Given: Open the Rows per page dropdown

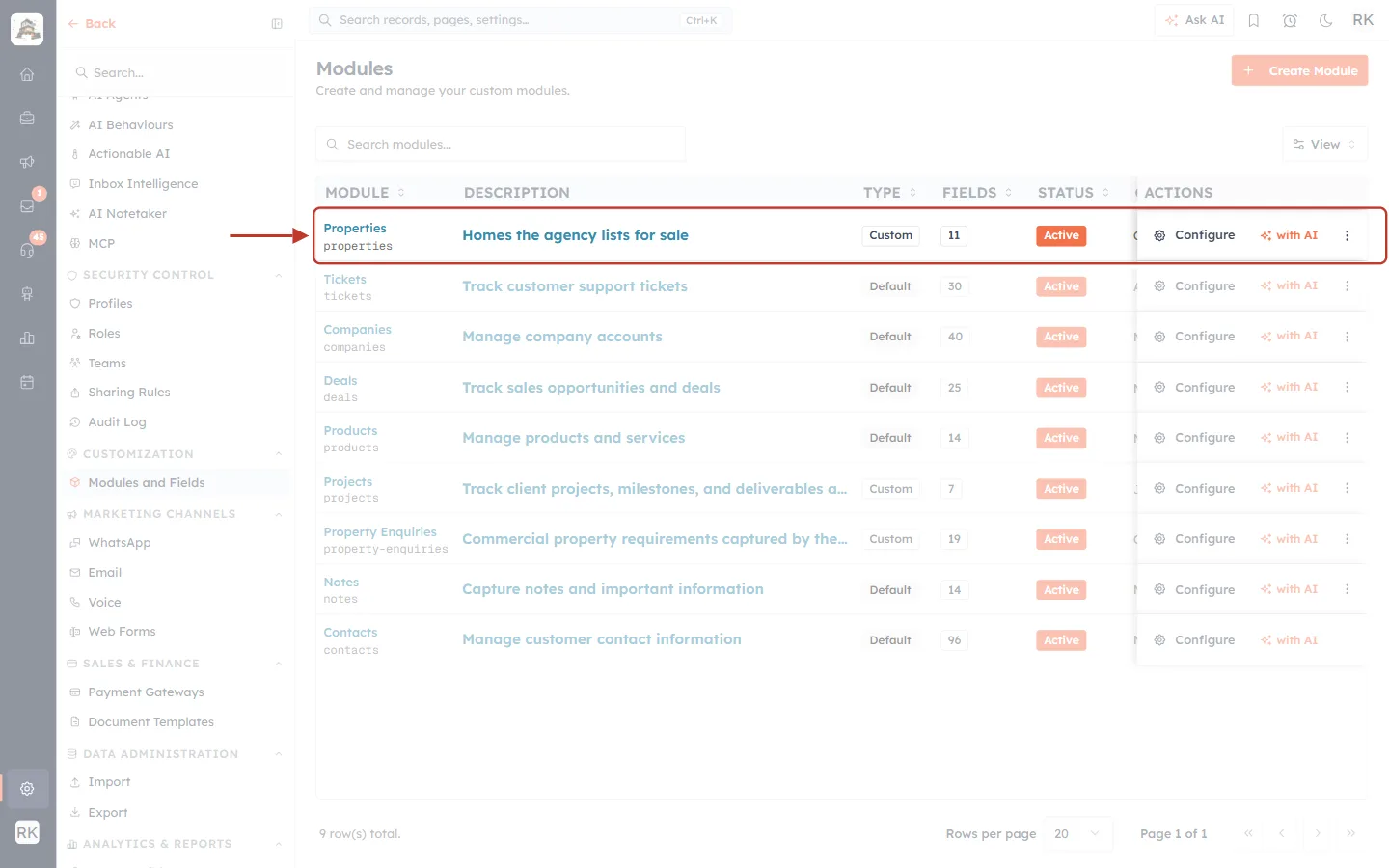Looking at the screenshot, I should click(1077, 834).
